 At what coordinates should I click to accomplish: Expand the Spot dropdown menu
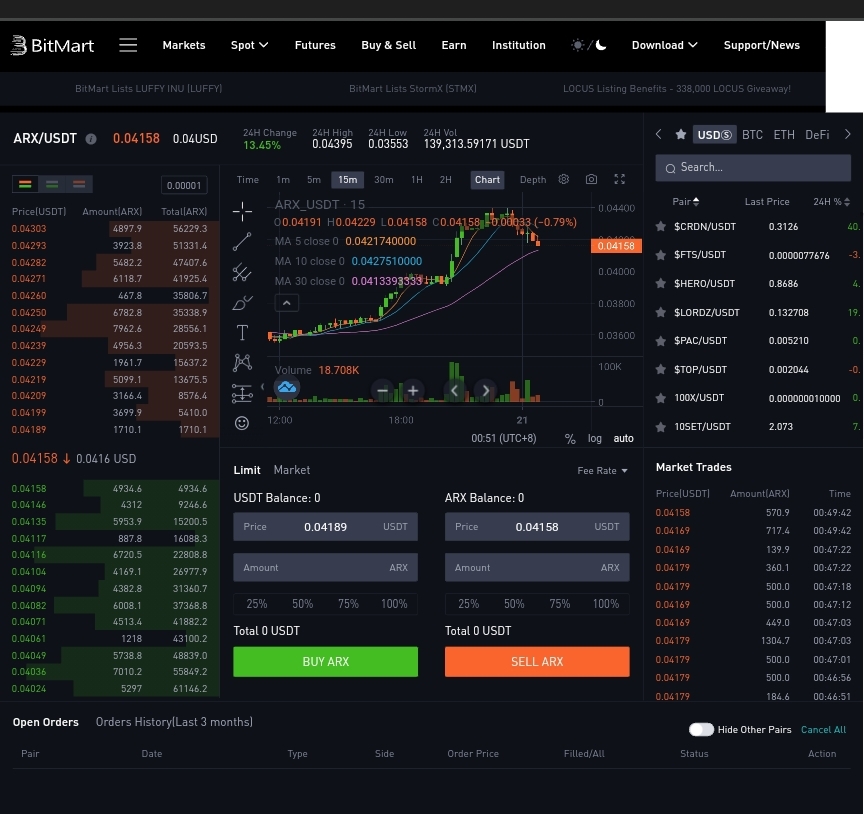pos(249,45)
